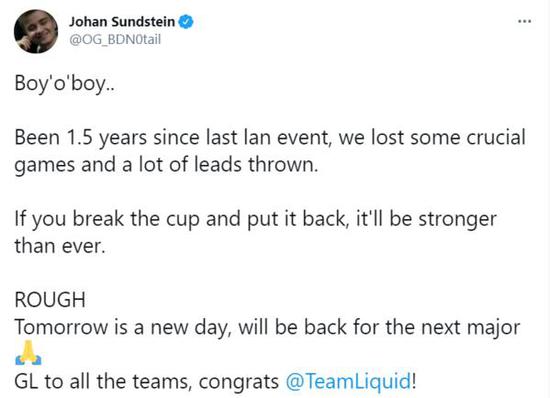550x398 pixels.
Task: Click the "Boy'o'boy.." opening line
Action: point(65,84)
